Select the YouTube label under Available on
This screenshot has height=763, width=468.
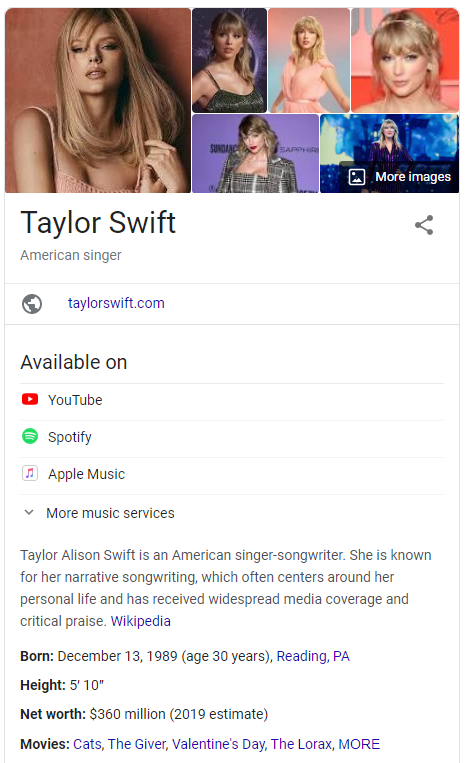click(75, 400)
